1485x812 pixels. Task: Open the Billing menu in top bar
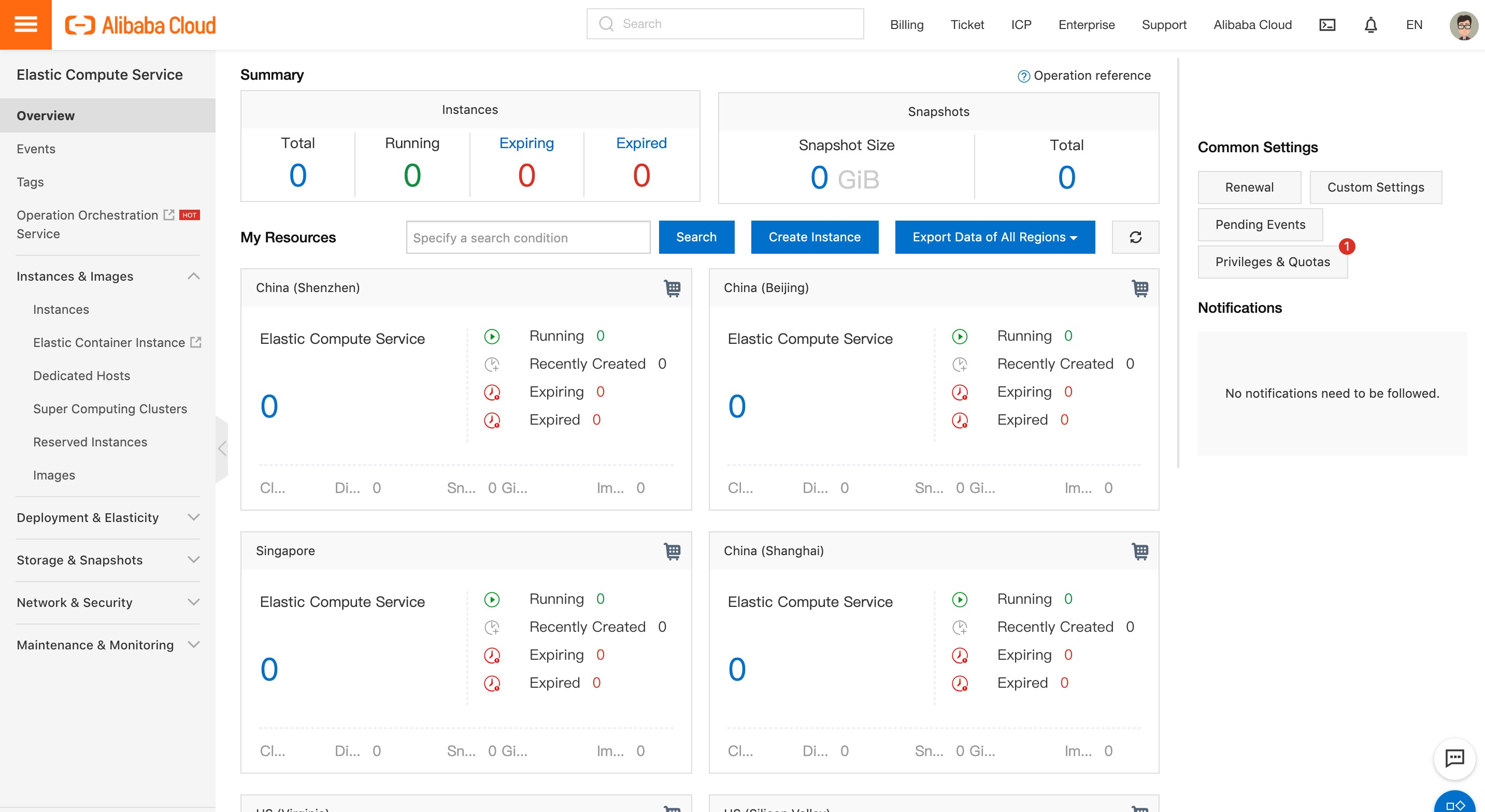pos(906,25)
